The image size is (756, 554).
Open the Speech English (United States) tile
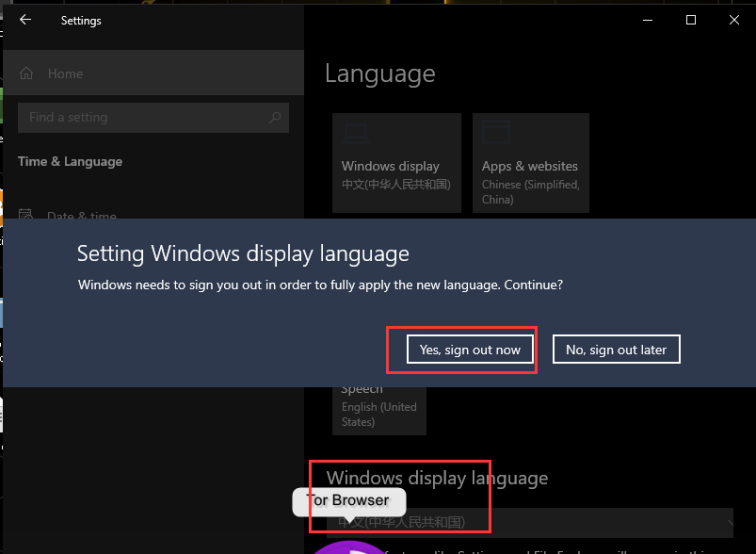(x=379, y=410)
